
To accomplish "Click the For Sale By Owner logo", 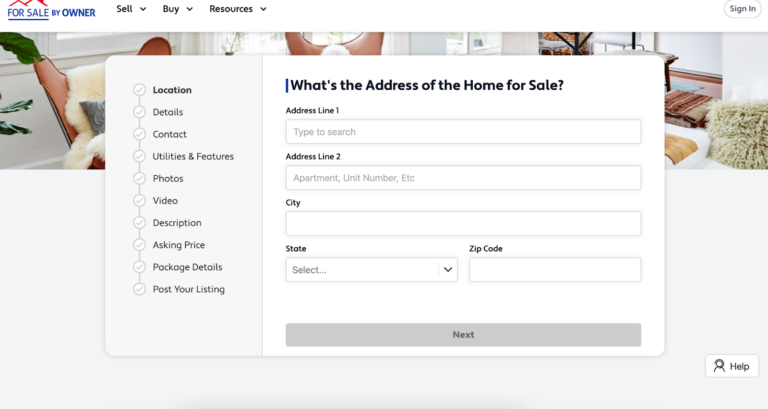I will [51, 10].
